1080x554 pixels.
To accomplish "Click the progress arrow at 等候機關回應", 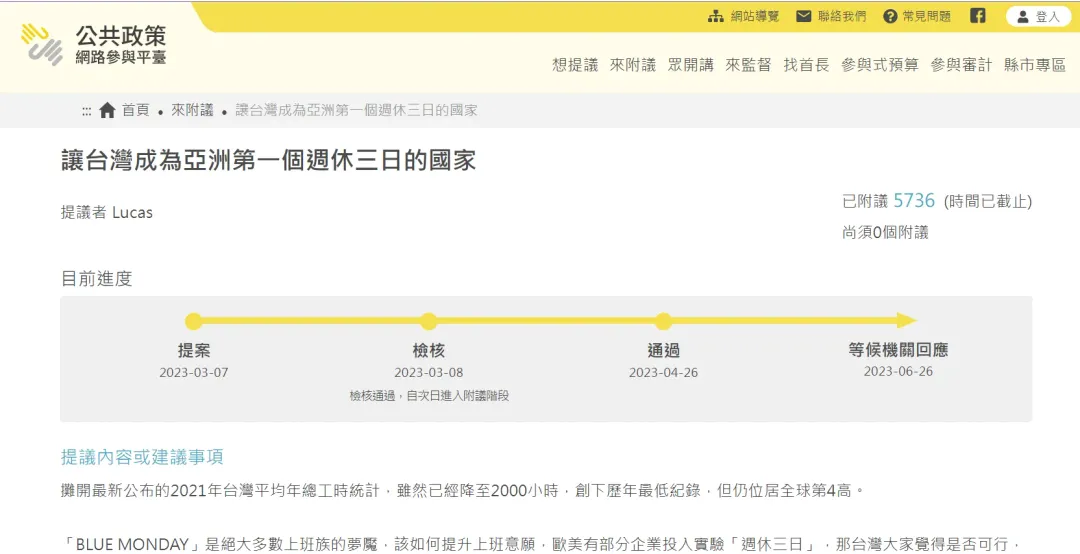I will click(x=906, y=320).
